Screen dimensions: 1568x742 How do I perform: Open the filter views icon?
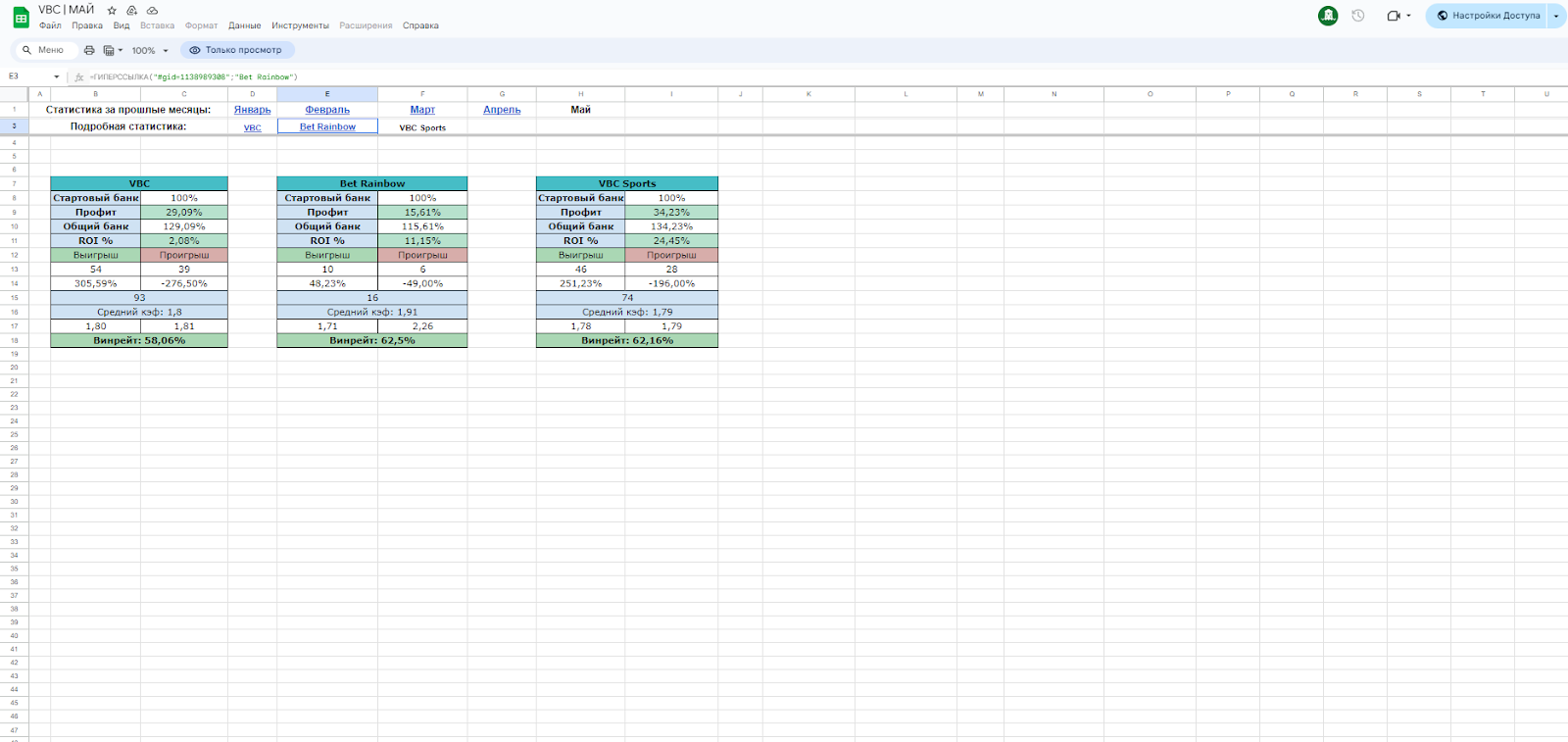click(109, 50)
